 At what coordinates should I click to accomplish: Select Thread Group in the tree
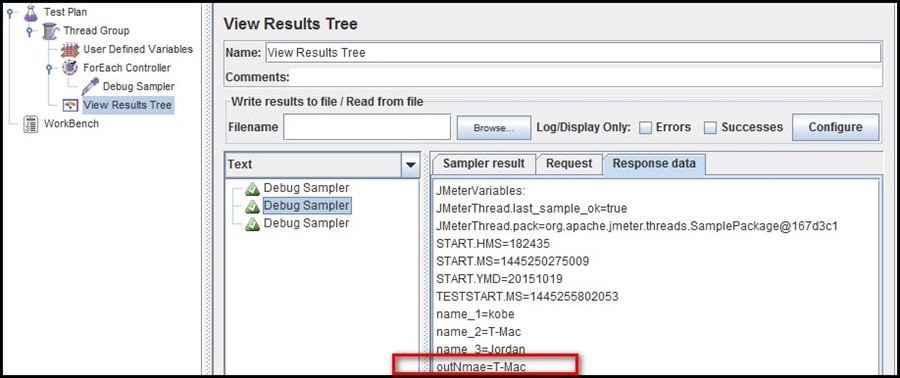(x=96, y=31)
